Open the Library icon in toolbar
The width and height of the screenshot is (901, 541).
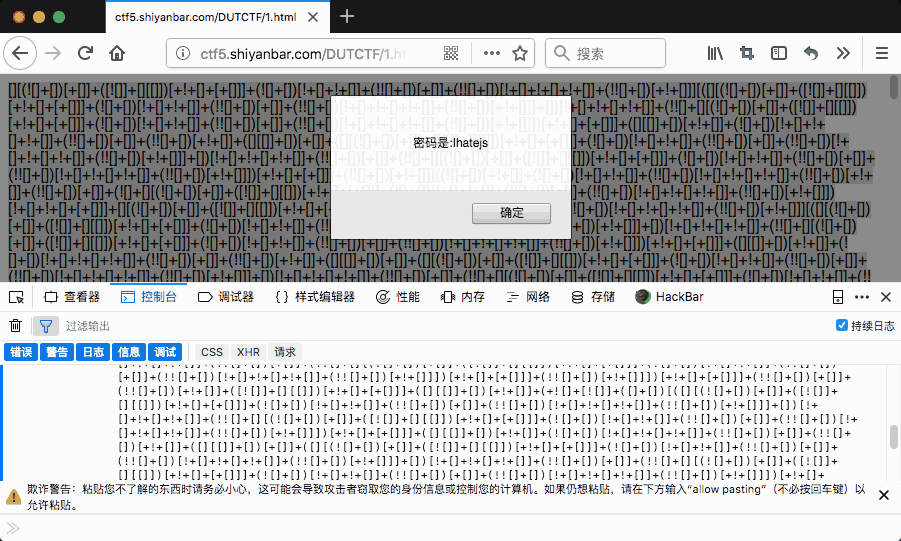[x=715, y=53]
